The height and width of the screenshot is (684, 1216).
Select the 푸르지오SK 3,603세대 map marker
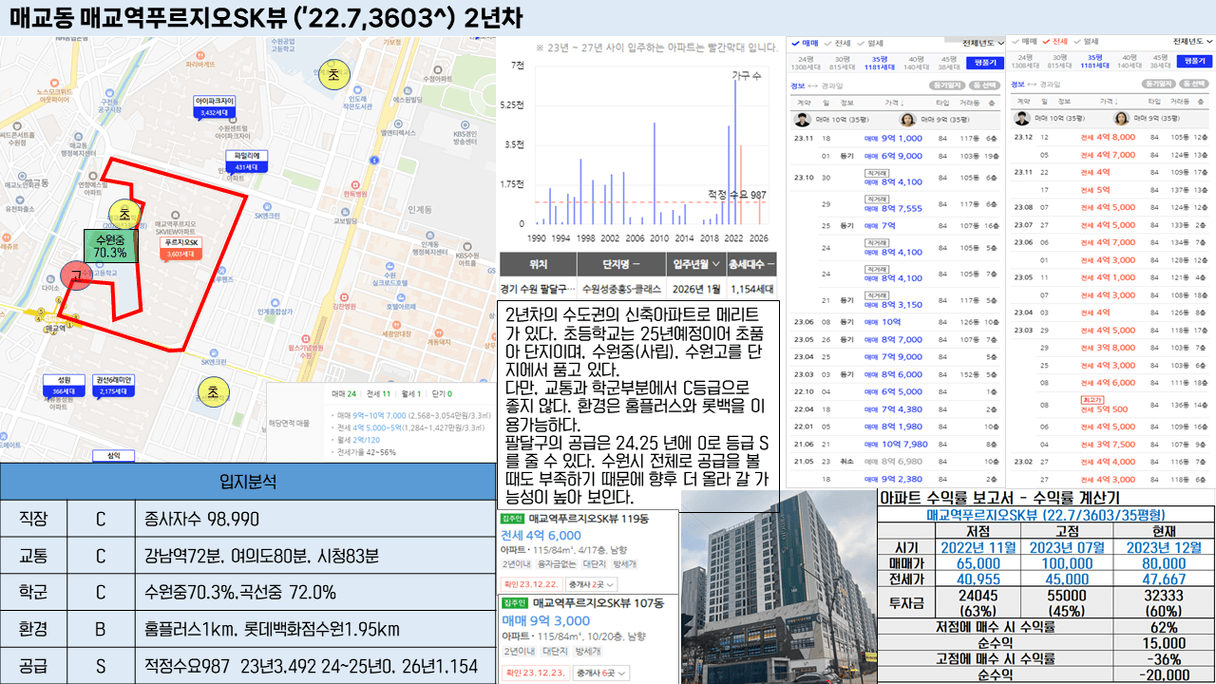tap(183, 249)
